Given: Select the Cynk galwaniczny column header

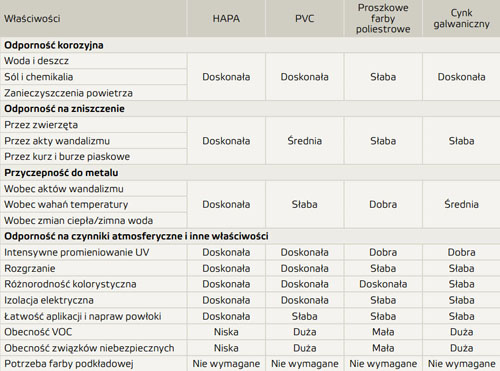Looking at the screenshot, I should tap(461, 18).
